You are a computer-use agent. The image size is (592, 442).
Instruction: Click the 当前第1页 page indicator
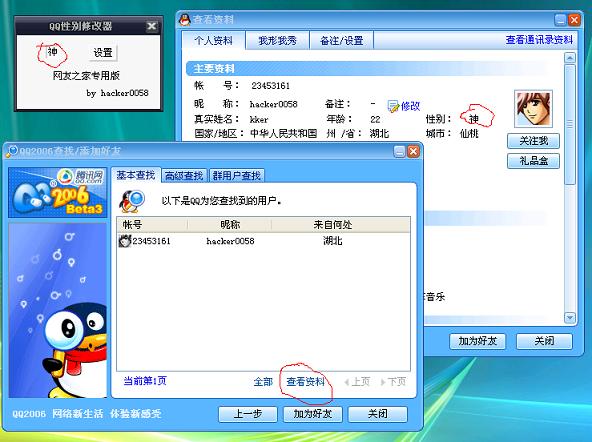tap(145, 381)
